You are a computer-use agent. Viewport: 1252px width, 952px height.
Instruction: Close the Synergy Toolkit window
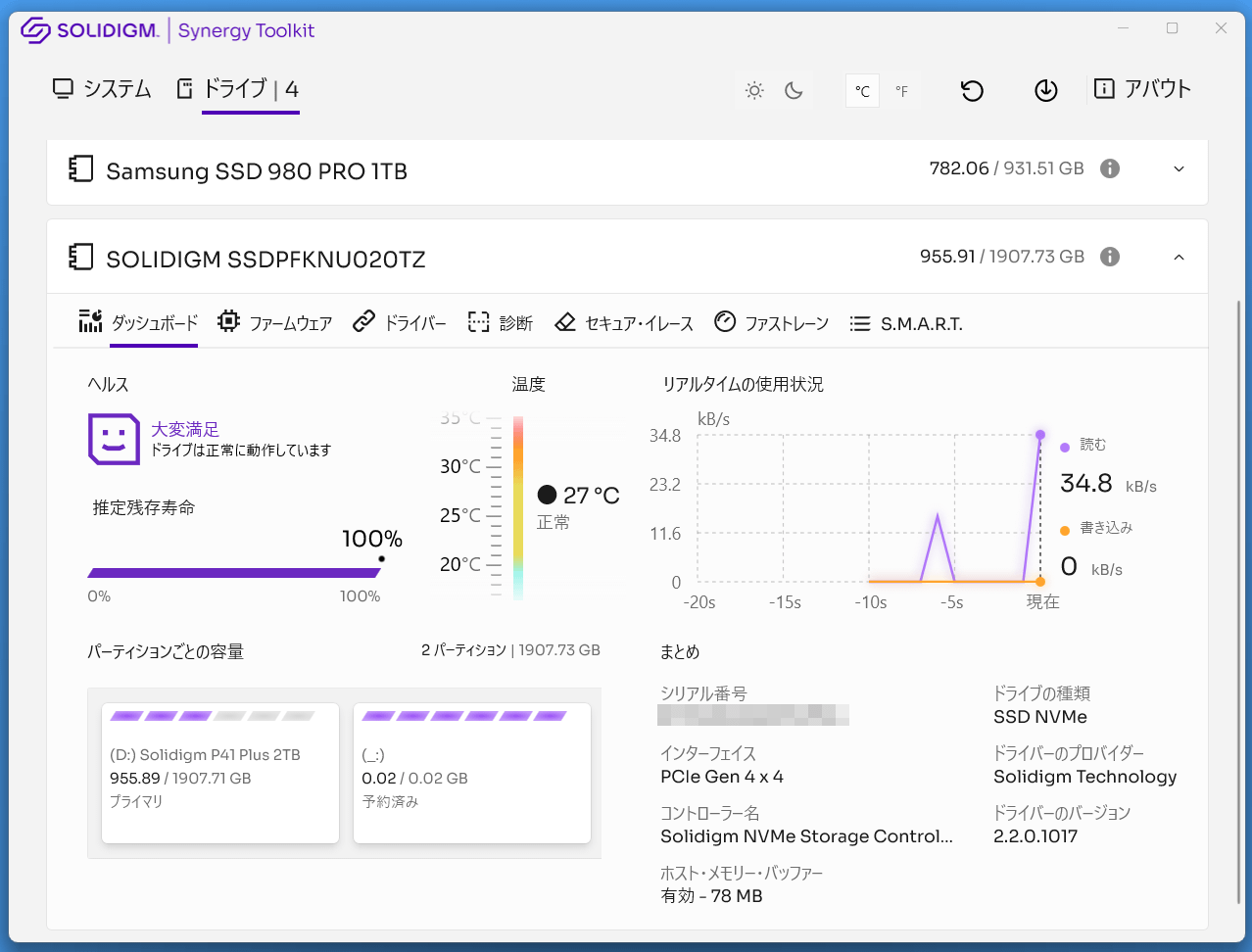pyautogui.click(x=1221, y=28)
